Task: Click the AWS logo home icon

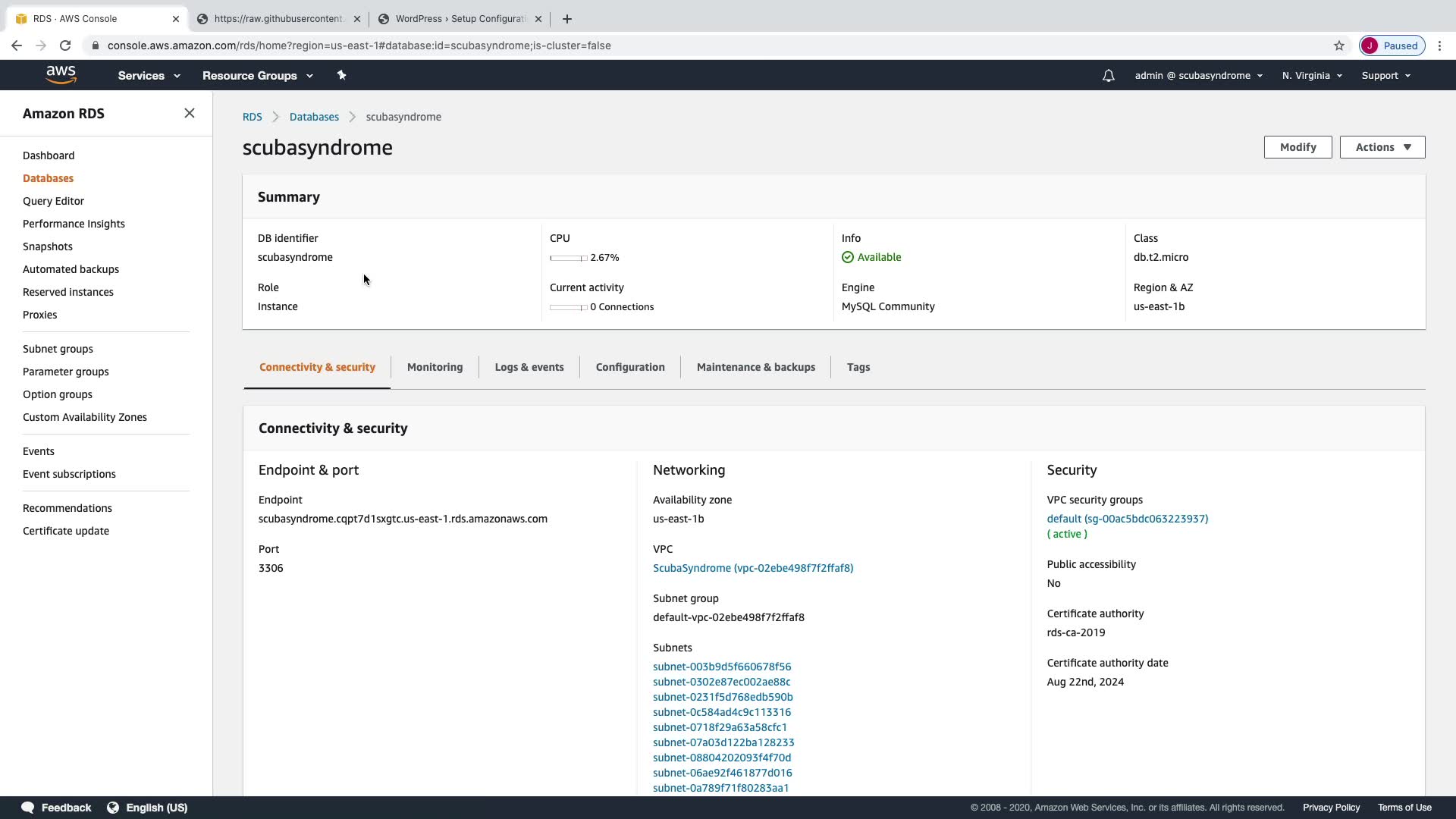Action: pos(61,74)
